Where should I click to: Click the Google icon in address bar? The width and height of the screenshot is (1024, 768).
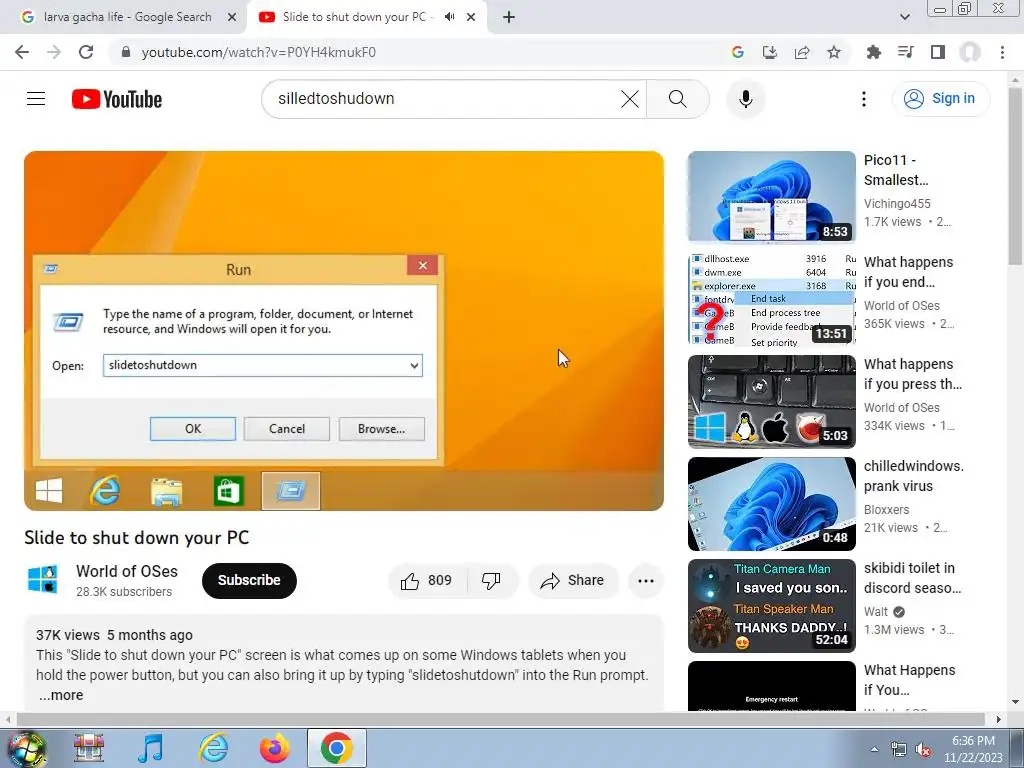[738, 52]
